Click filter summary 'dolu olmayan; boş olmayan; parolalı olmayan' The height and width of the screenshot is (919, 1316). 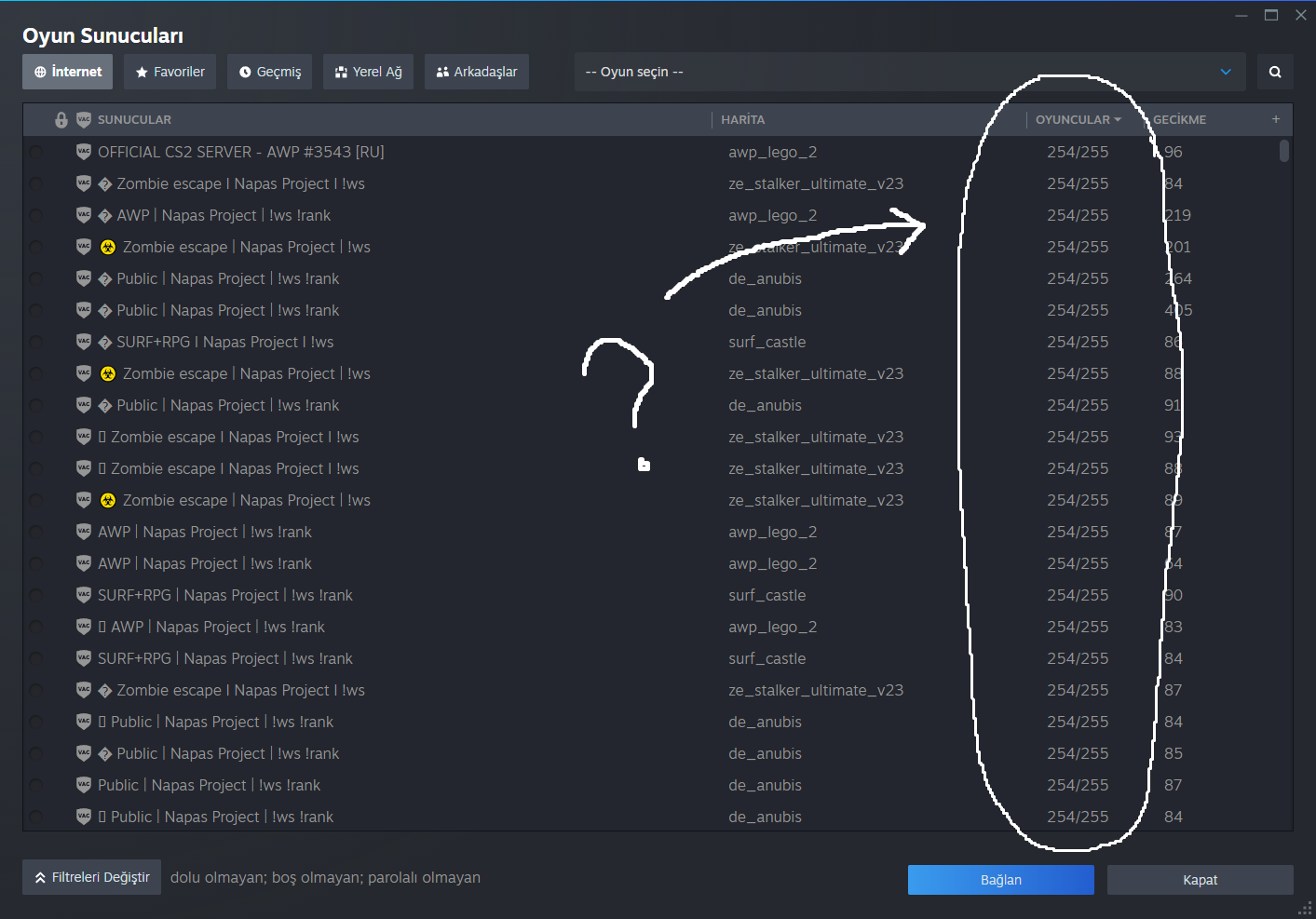[326, 877]
